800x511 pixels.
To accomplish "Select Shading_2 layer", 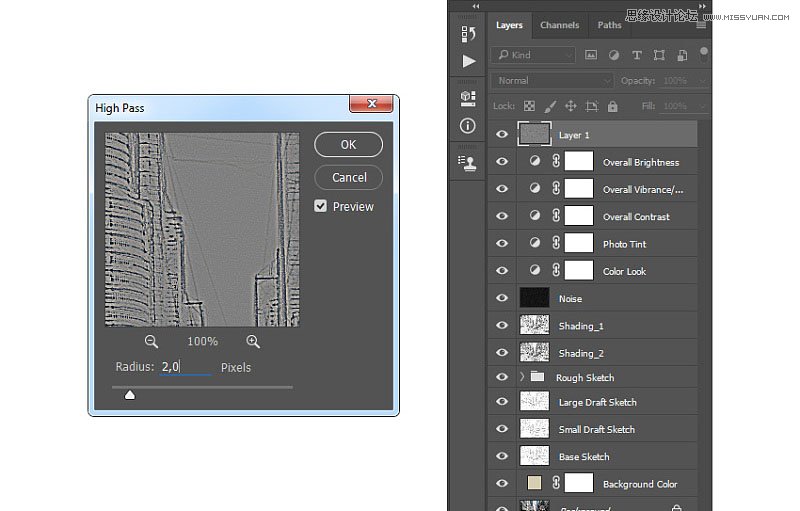I will pyautogui.click(x=593, y=352).
